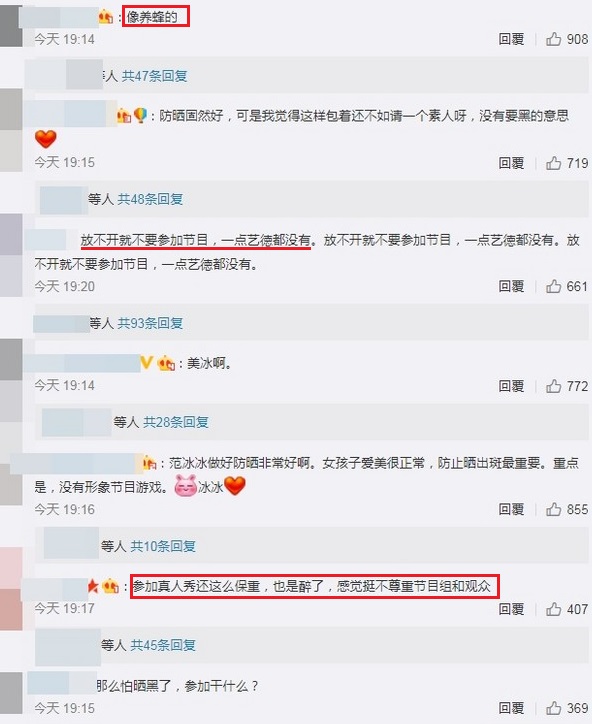Click 回覆 on the 19:17 comment
The image size is (592, 724).
click(511, 609)
